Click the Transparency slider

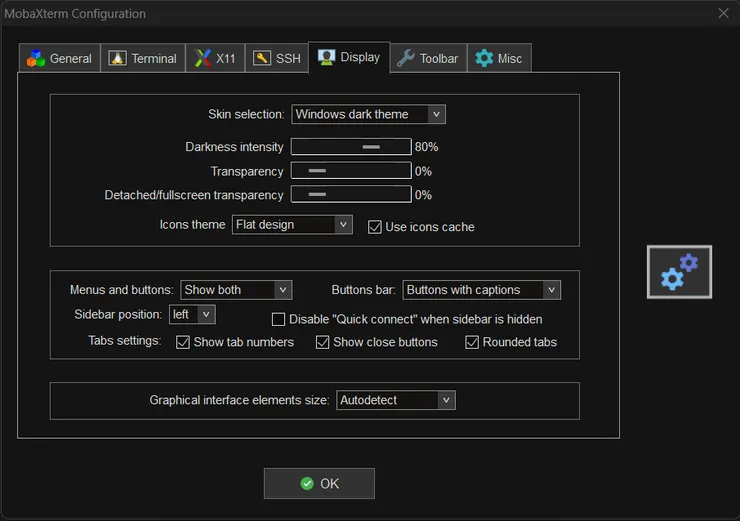coord(351,171)
